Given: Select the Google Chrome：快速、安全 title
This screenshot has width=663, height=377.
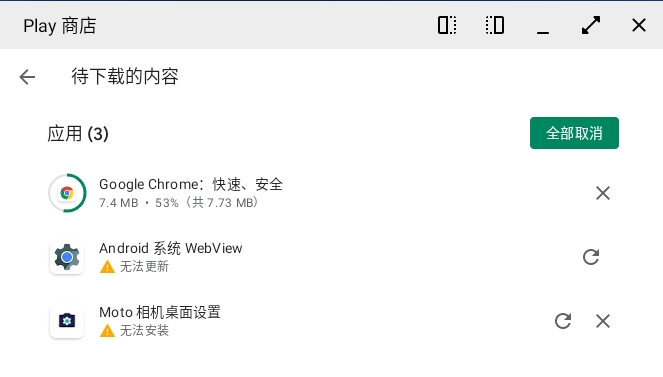Looking at the screenshot, I should click(x=191, y=184).
